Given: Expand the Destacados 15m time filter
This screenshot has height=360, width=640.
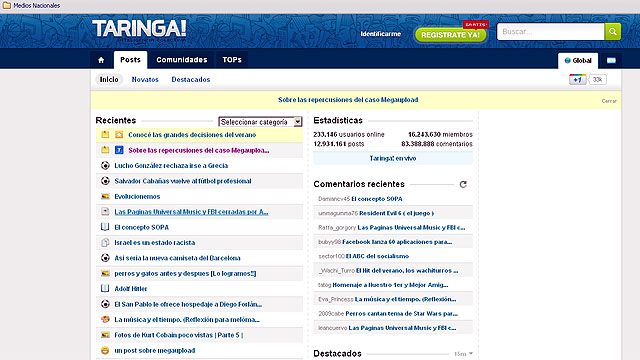Looking at the screenshot, I should pos(464,354).
